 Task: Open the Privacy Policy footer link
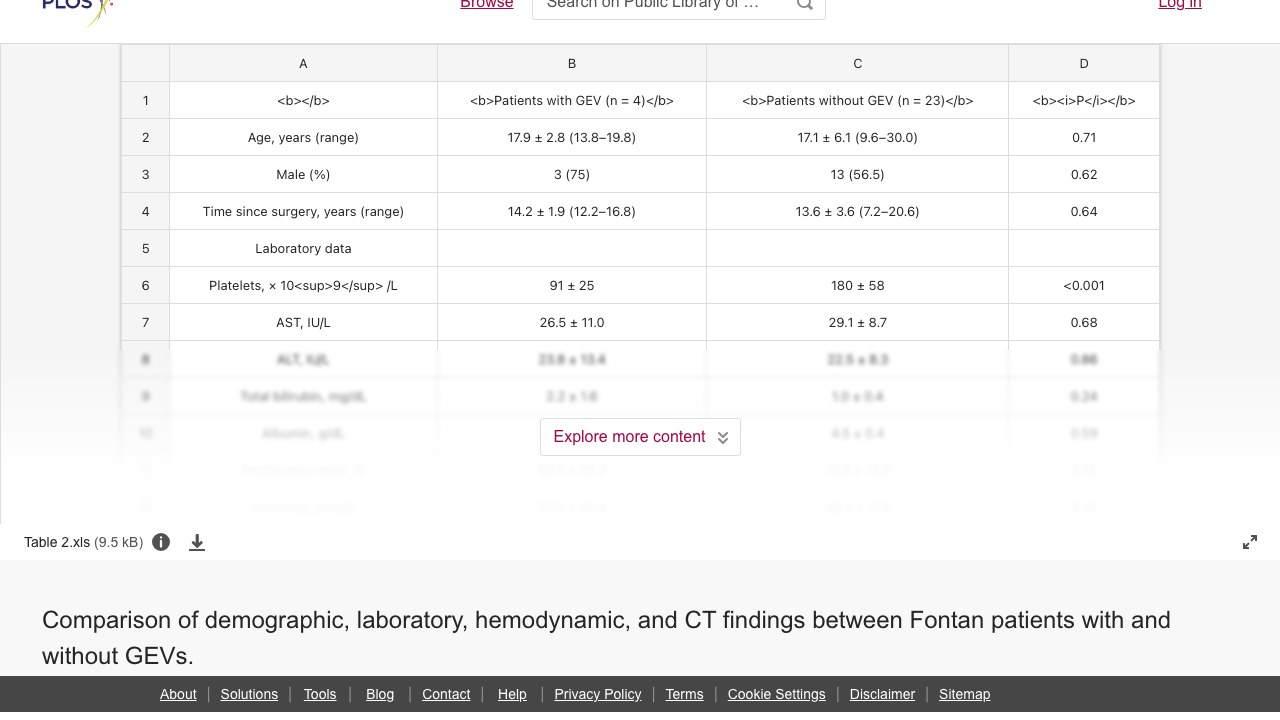tap(598, 694)
